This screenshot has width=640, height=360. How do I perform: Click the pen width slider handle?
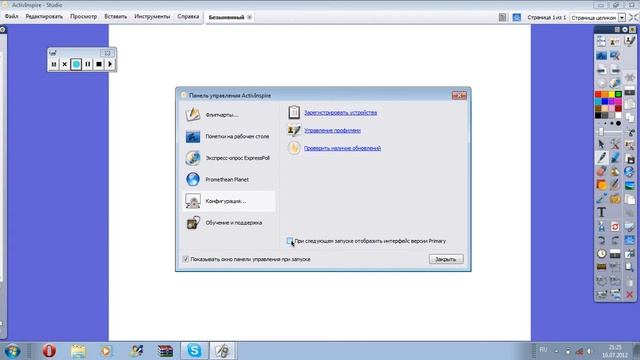[x=601, y=131]
